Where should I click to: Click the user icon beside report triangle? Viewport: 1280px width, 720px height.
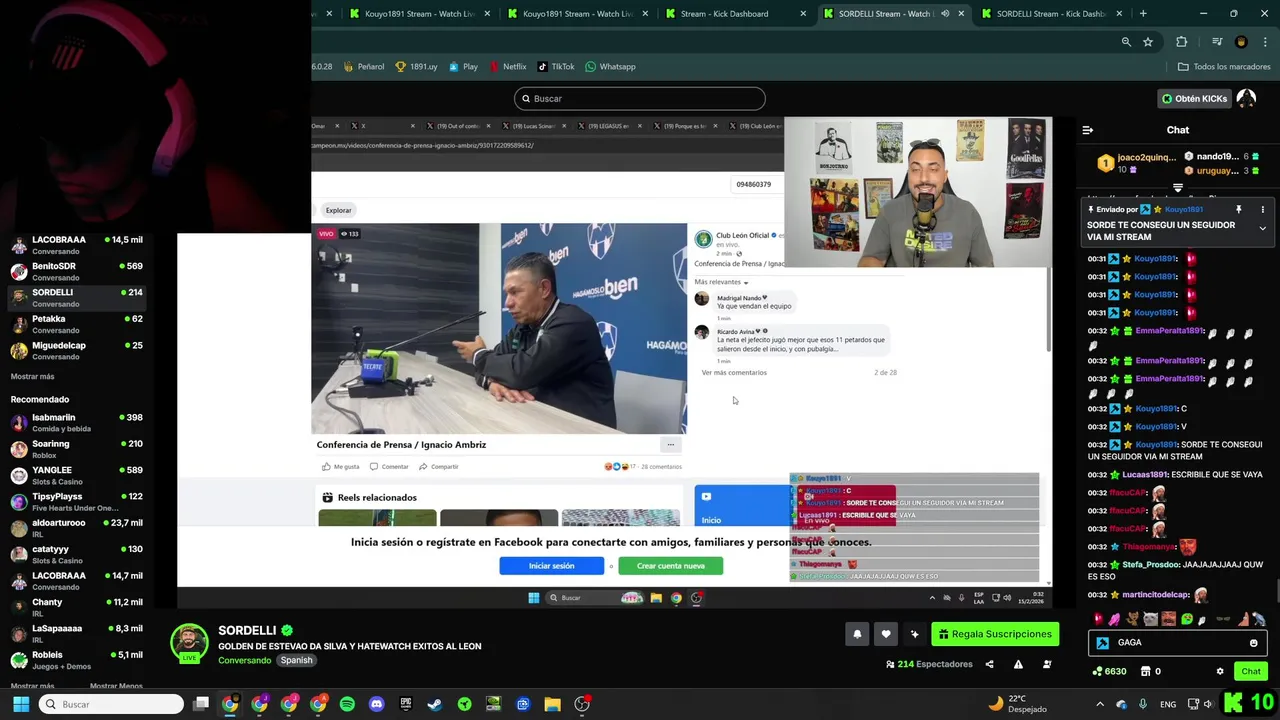[x=1047, y=664]
